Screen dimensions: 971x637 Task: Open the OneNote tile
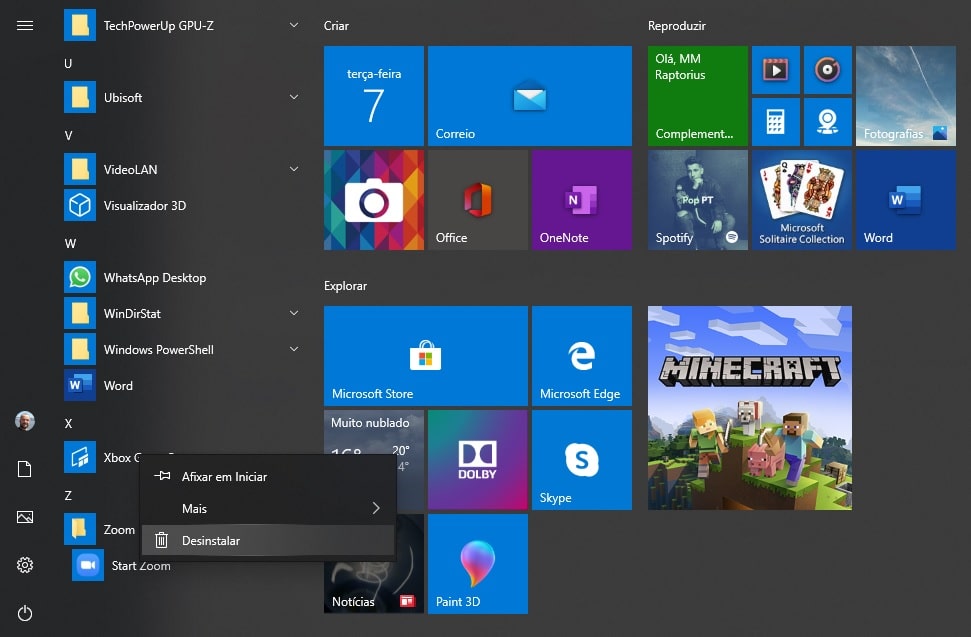pyautogui.click(x=582, y=200)
